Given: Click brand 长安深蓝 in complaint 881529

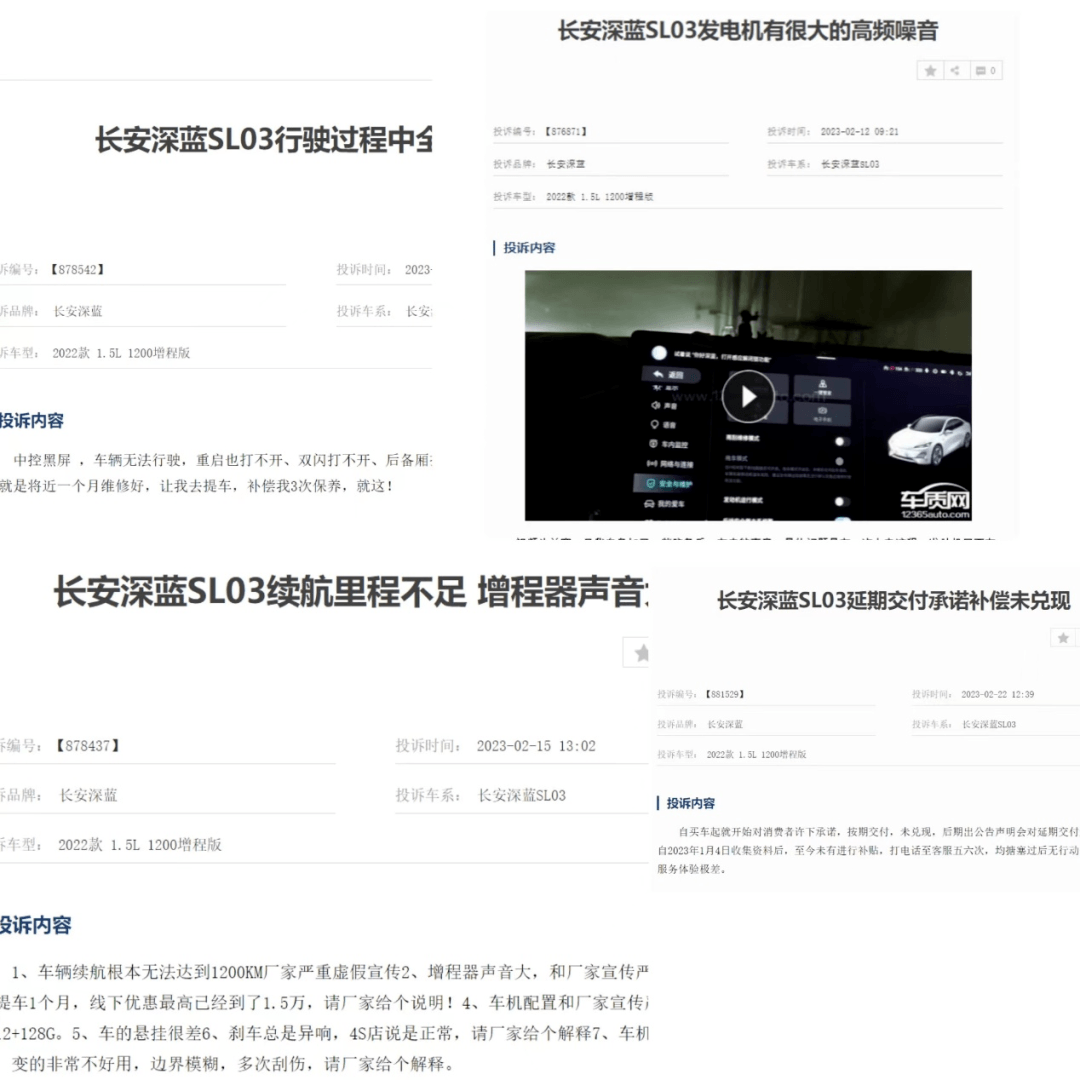Looking at the screenshot, I should click(x=725, y=725).
